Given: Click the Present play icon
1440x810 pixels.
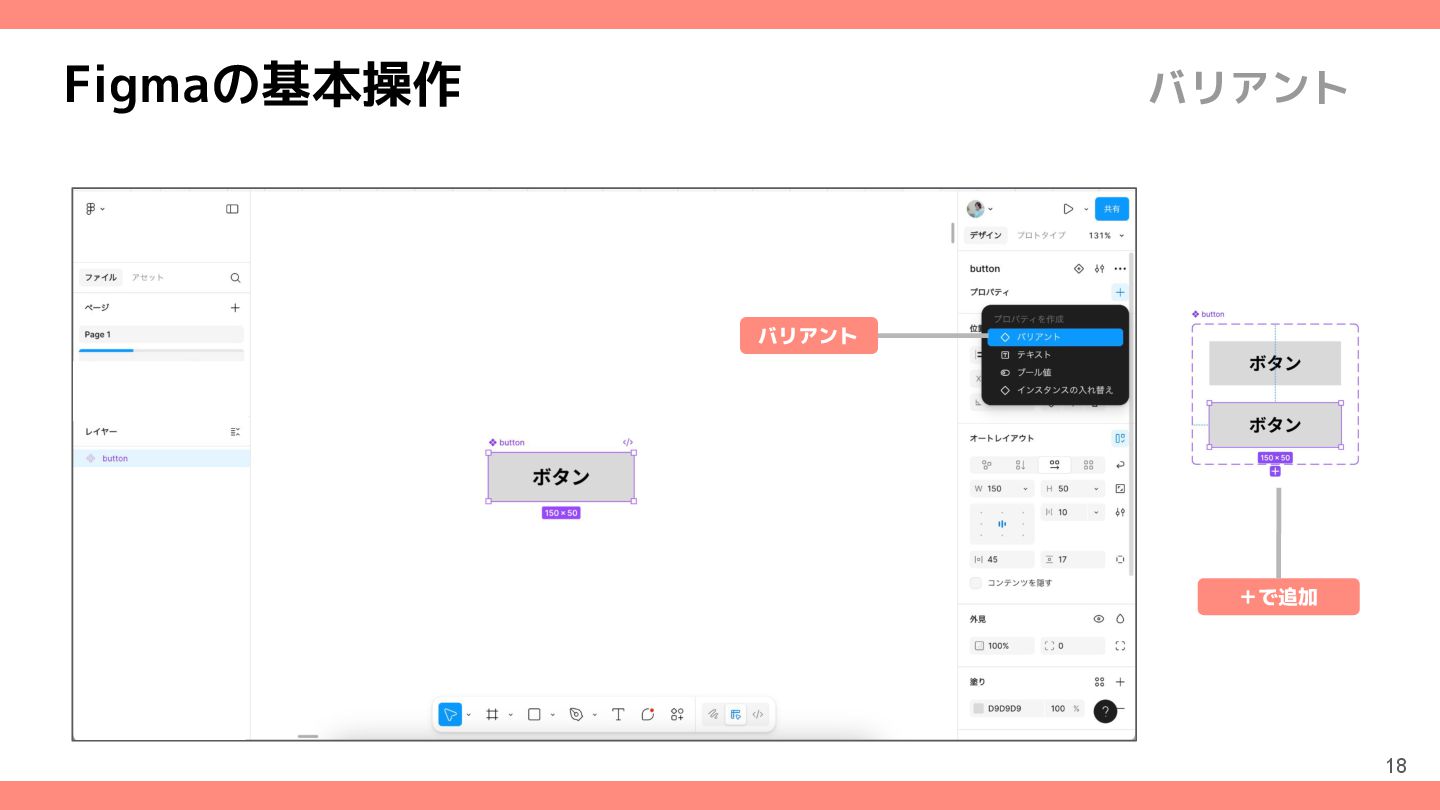Looking at the screenshot, I should [1068, 209].
